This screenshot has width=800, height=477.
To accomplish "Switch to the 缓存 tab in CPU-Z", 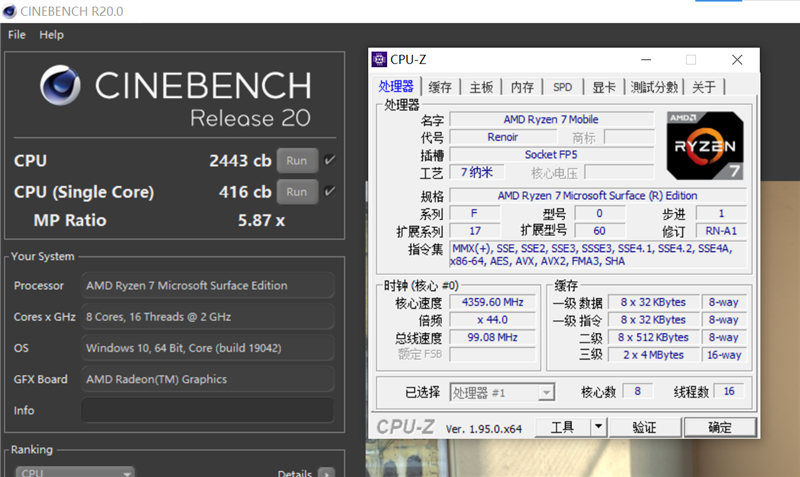I will coord(440,87).
